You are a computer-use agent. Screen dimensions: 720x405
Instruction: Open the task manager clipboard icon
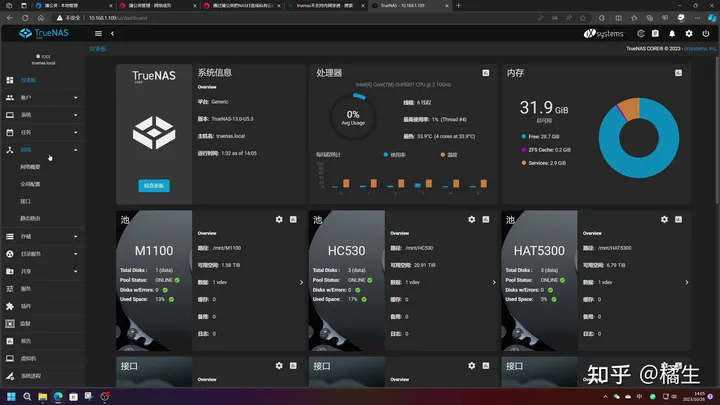pyautogui.click(x=655, y=34)
